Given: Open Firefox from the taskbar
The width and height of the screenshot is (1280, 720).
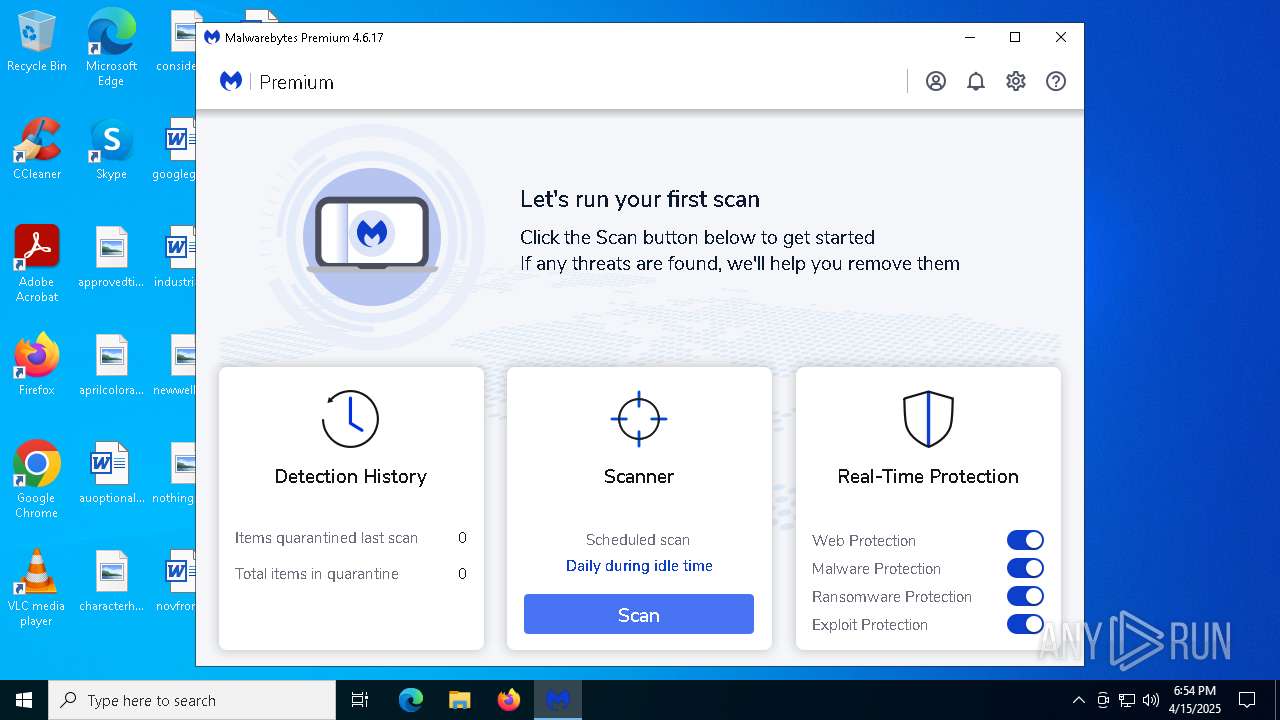Looking at the screenshot, I should coord(509,700).
